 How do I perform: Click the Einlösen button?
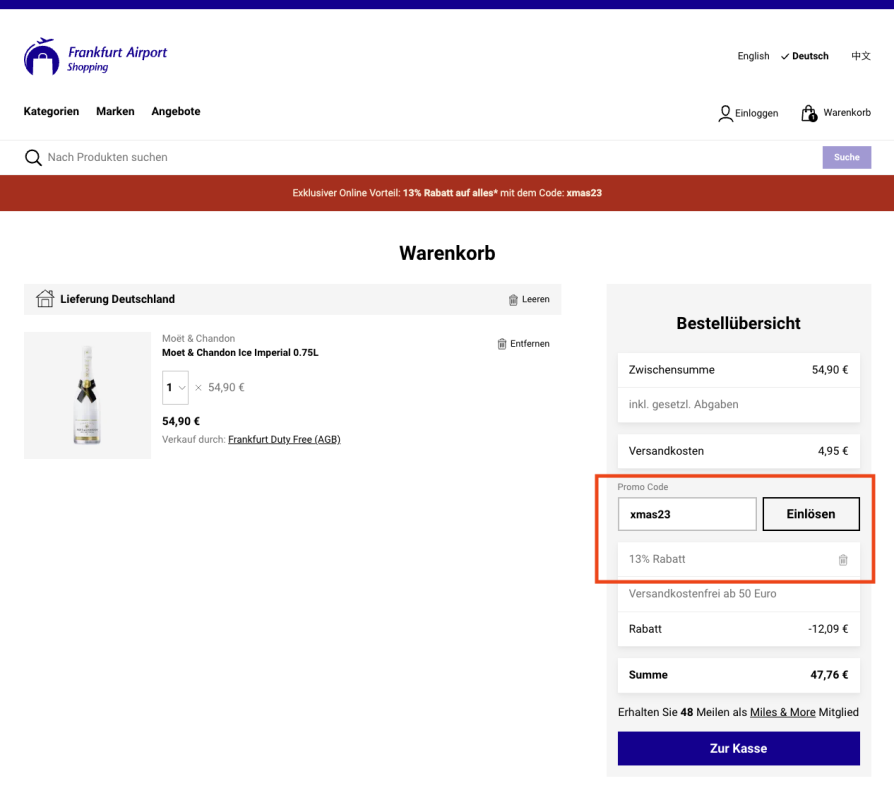pyautogui.click(x=811, y=514)
